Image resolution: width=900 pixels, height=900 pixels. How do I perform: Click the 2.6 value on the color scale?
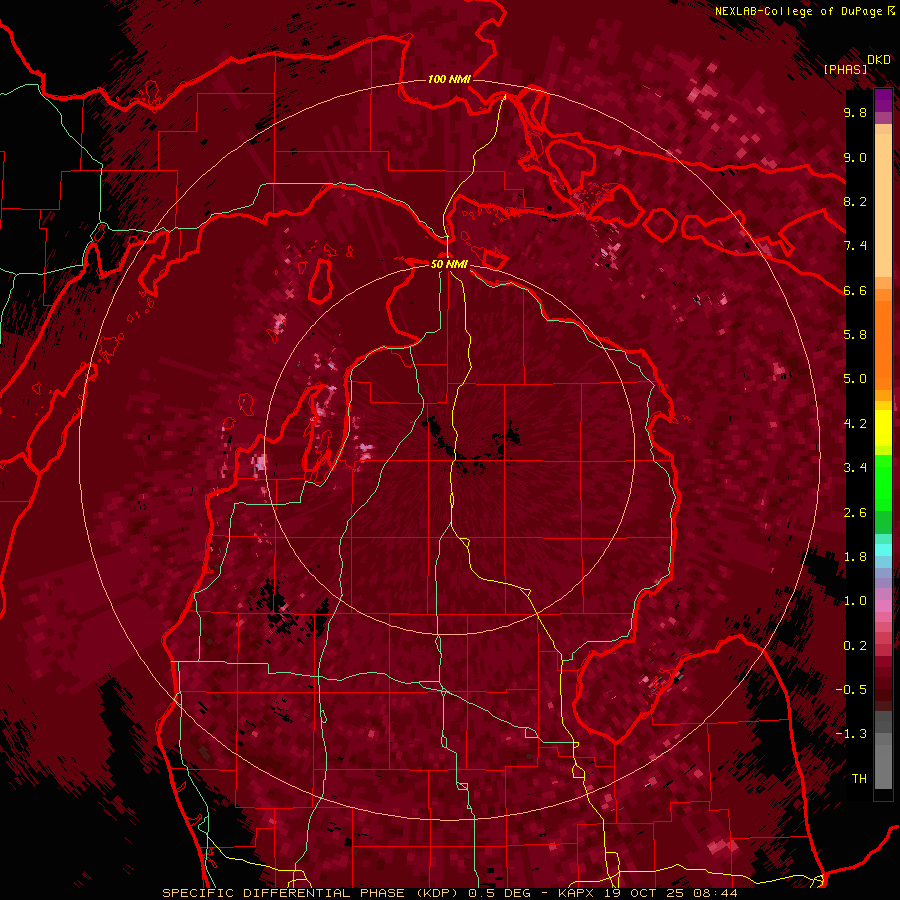(x=855, y=513)
